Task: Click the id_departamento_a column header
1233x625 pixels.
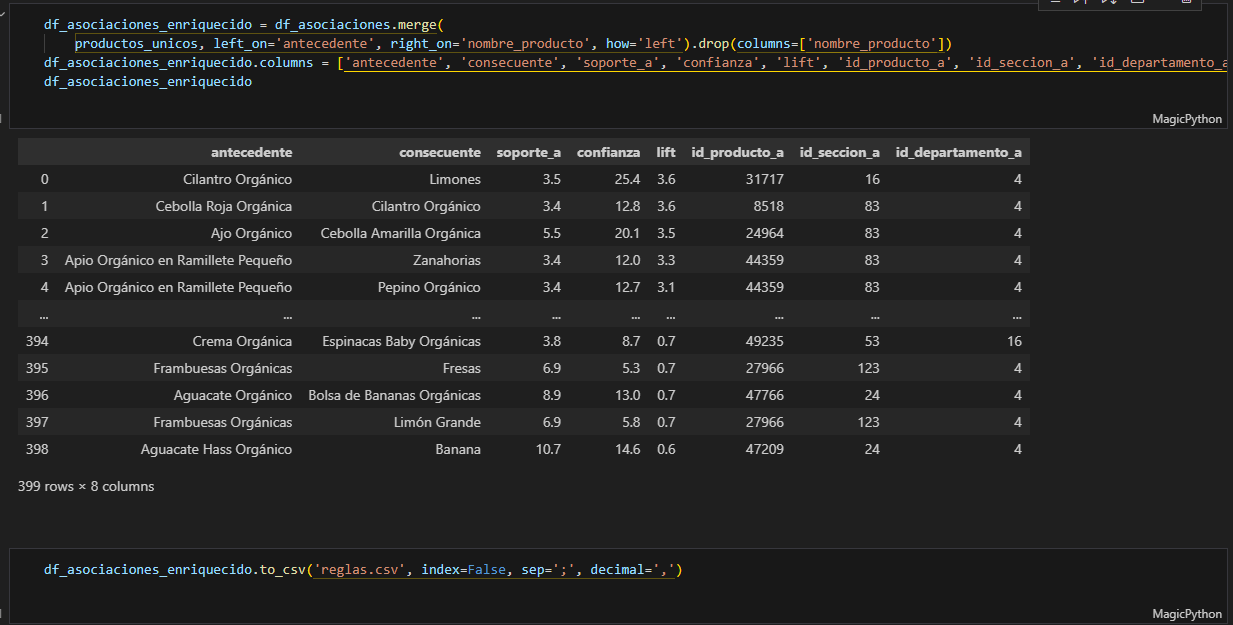Action: pos(958,152)
